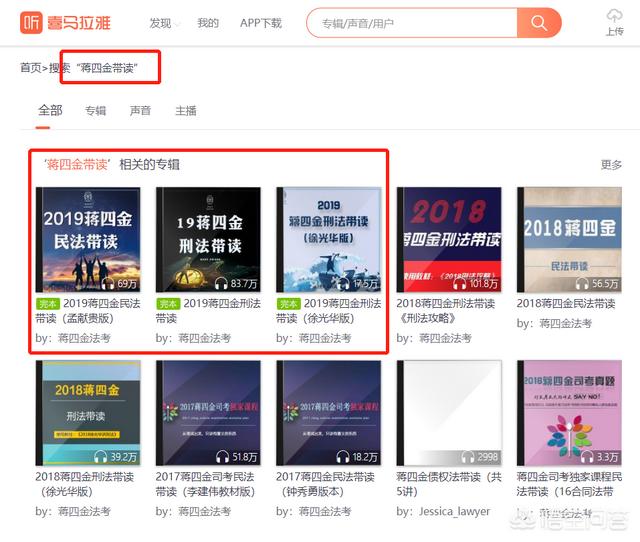This screenshot has width=640, height=542.
Task: Go to 首页 breadcrumb link
Action: pos(31,68)
